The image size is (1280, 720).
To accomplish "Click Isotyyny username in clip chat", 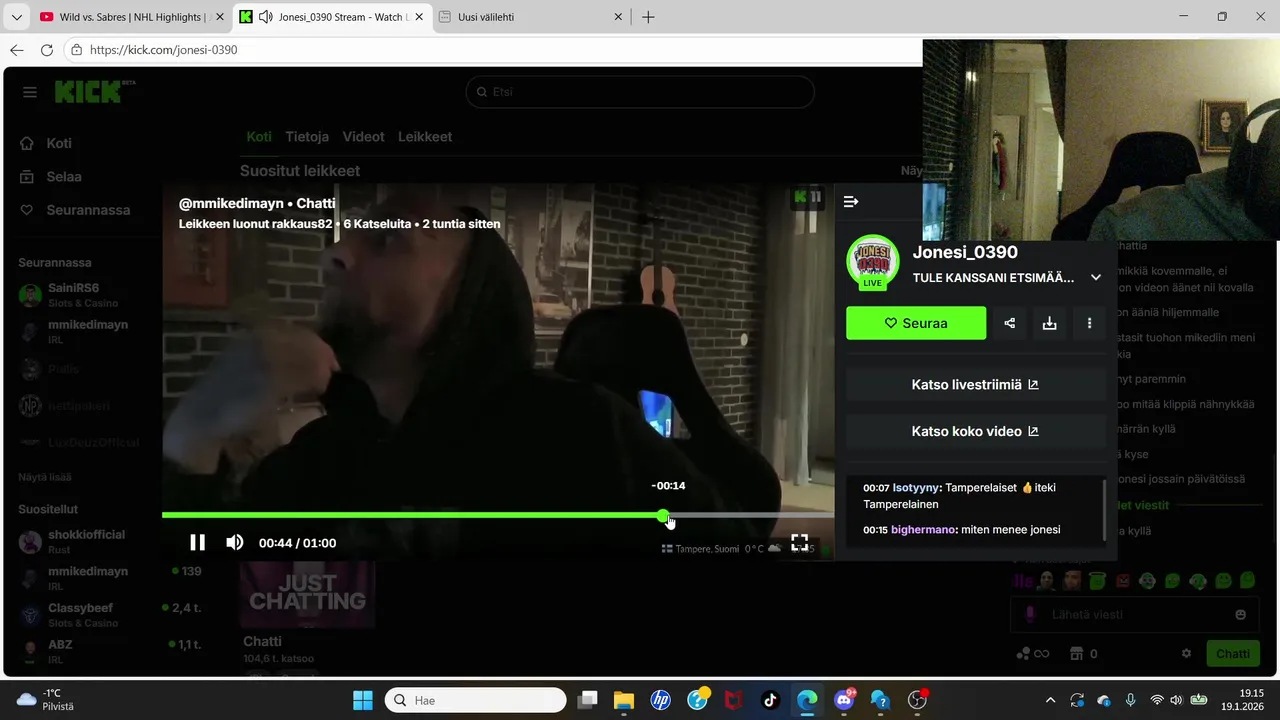I will click(916, 488).
